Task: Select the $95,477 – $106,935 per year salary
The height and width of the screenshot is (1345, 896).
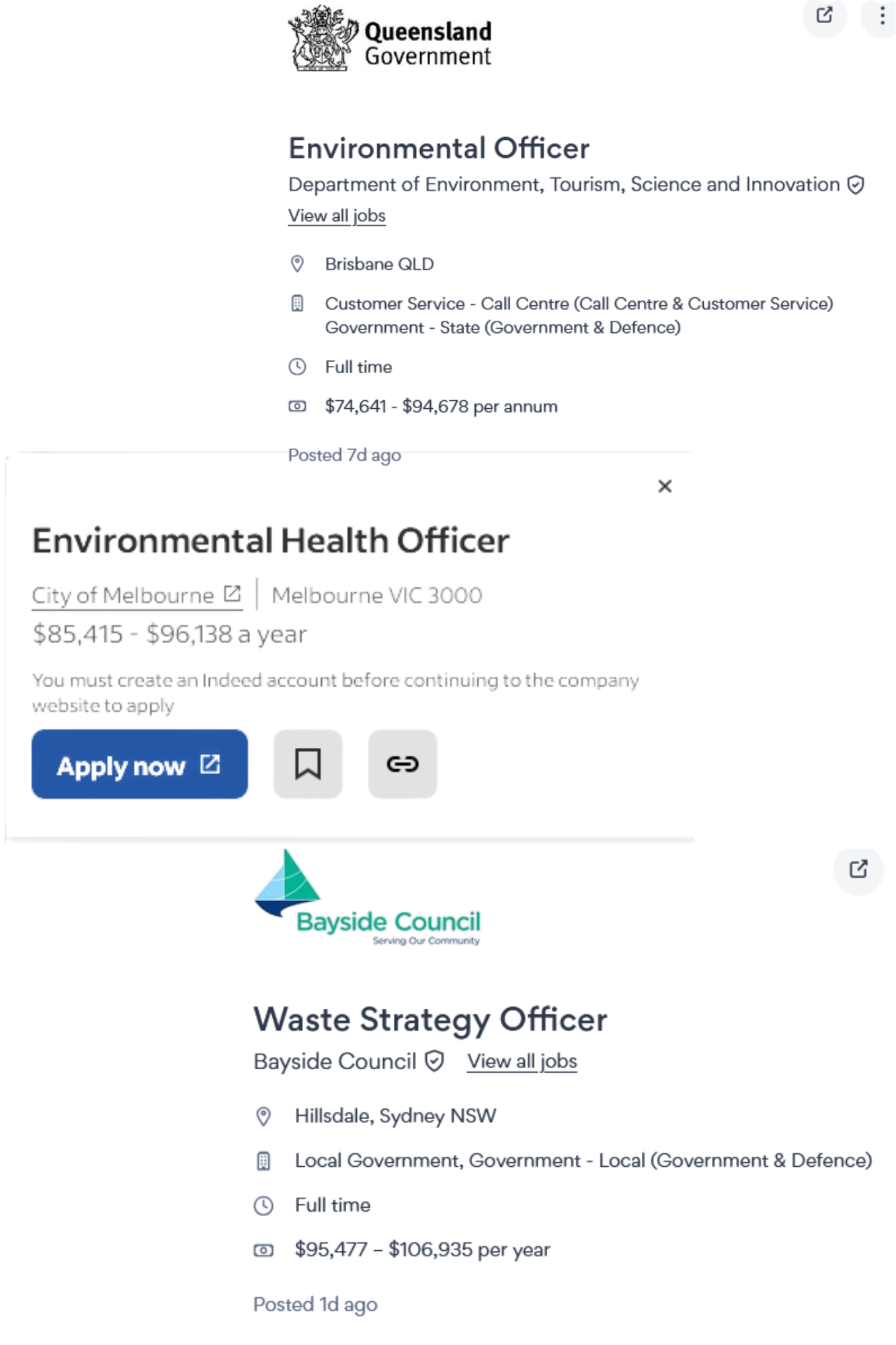Action: coord(422,1250)
